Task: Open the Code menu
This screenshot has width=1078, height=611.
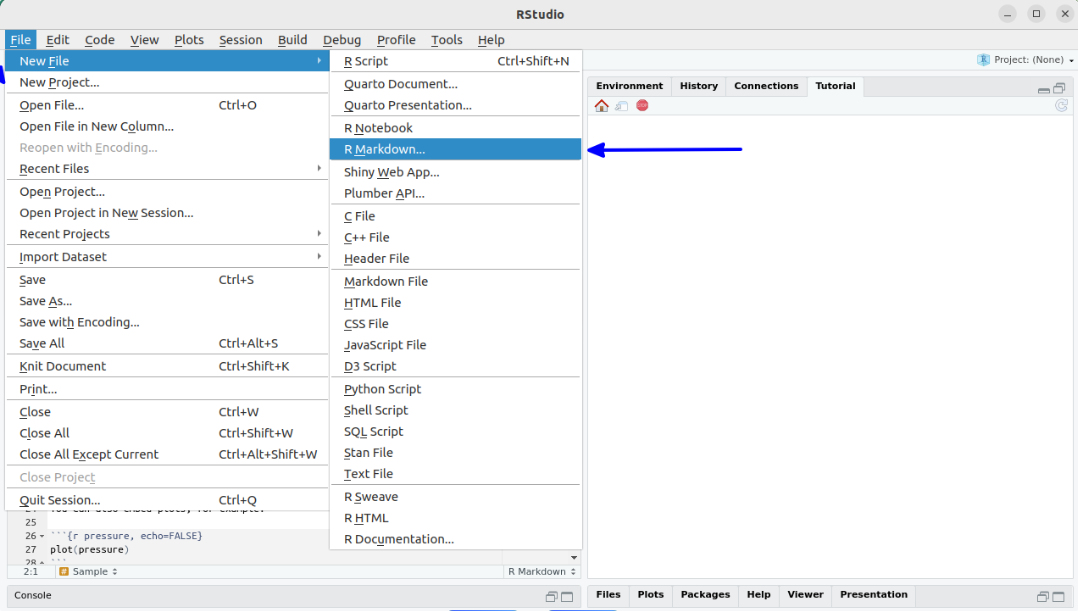Action: (100, 40)
